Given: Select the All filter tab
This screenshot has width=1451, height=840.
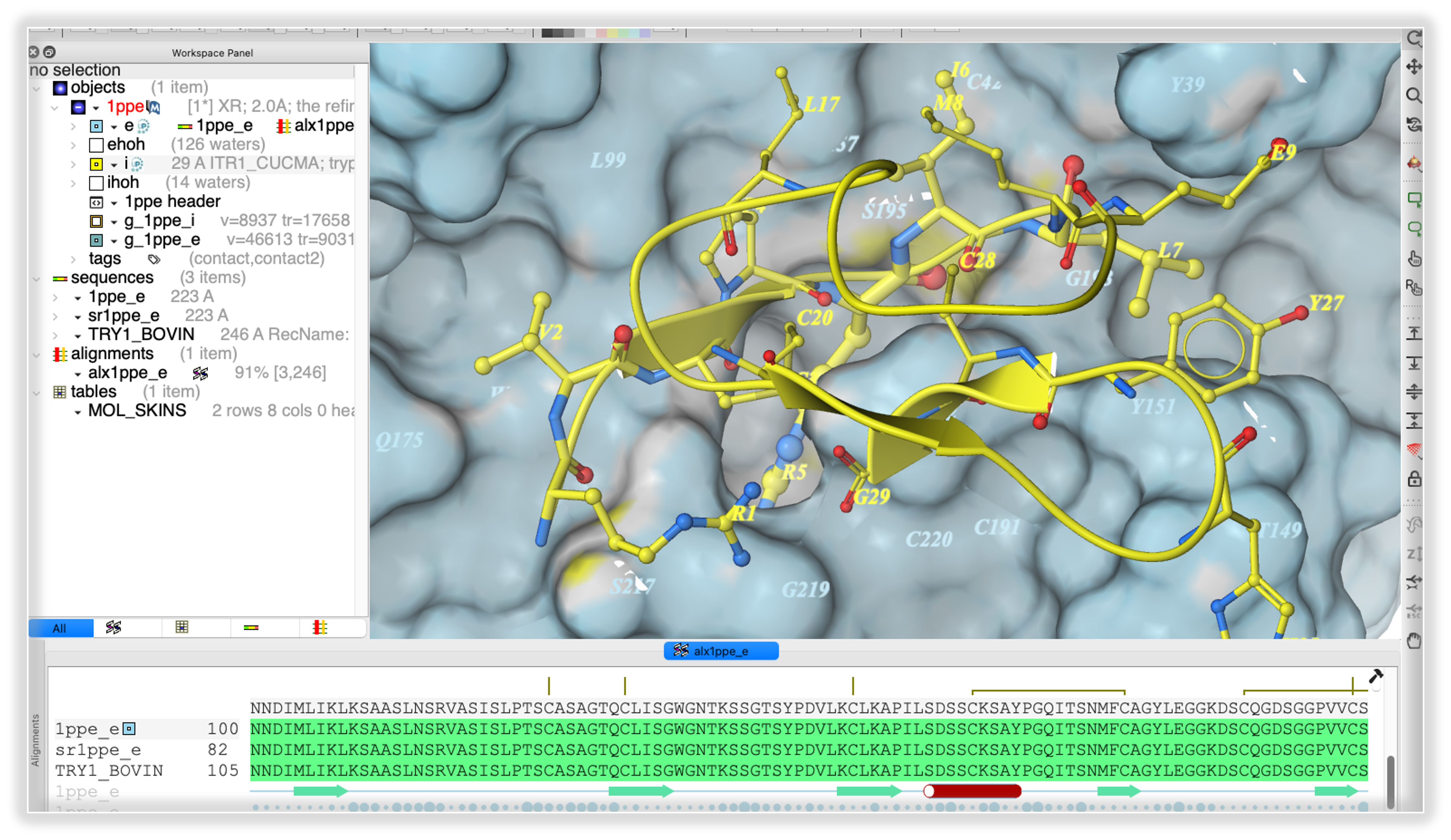Looking at the screenshot, I should (x=61, y=628).
